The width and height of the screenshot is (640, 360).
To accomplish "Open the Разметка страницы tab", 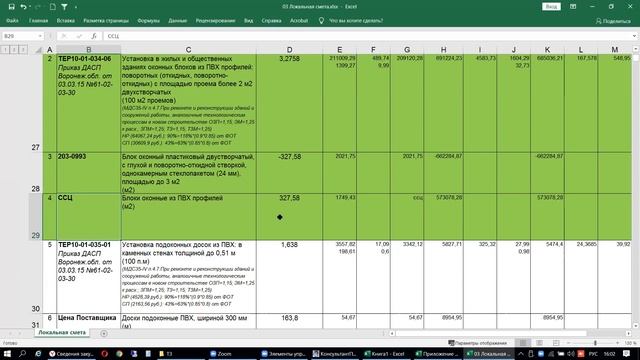I will coord(106,20).
